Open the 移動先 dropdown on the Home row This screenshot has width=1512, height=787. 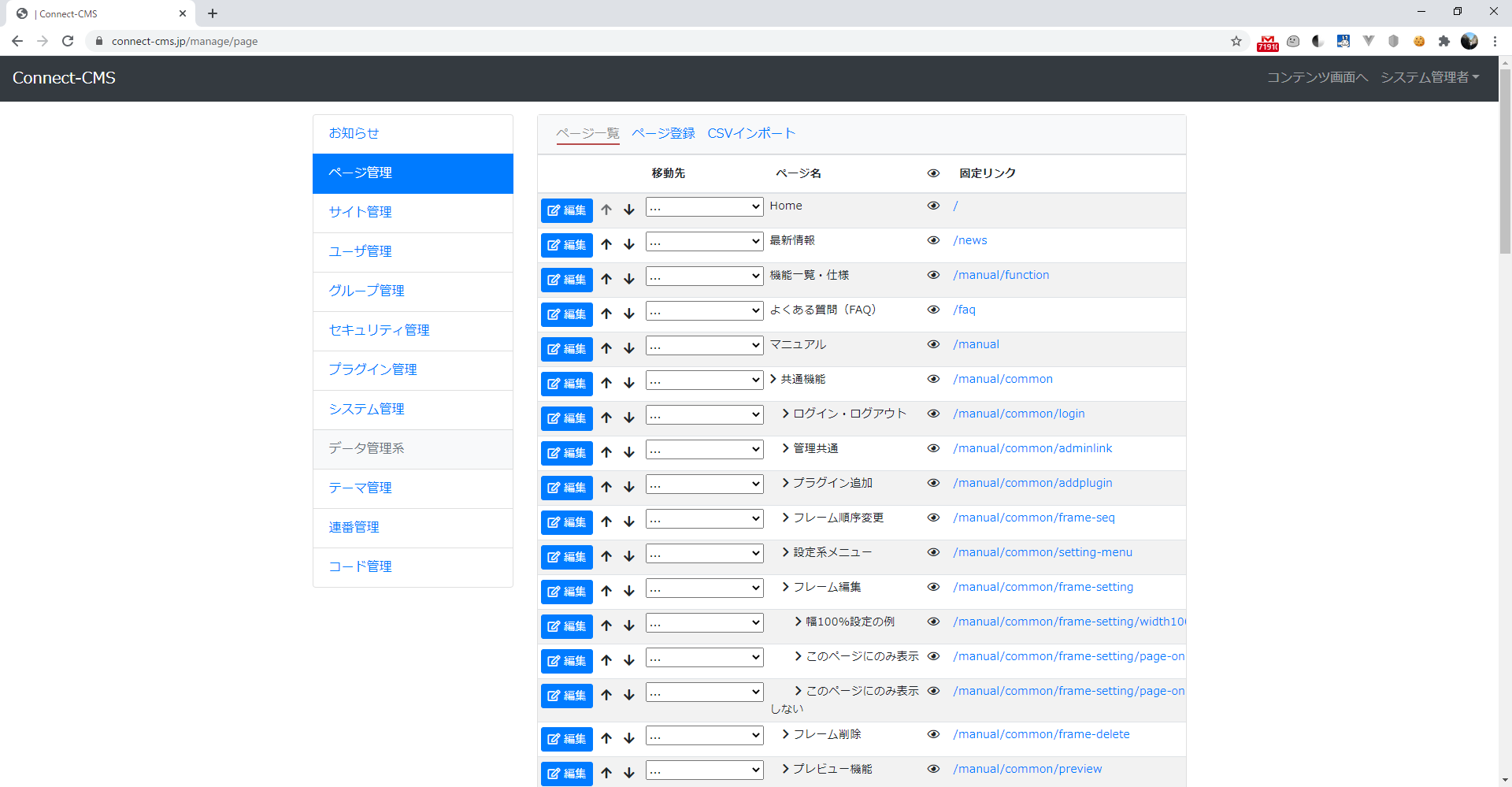(x=704, y=206)
